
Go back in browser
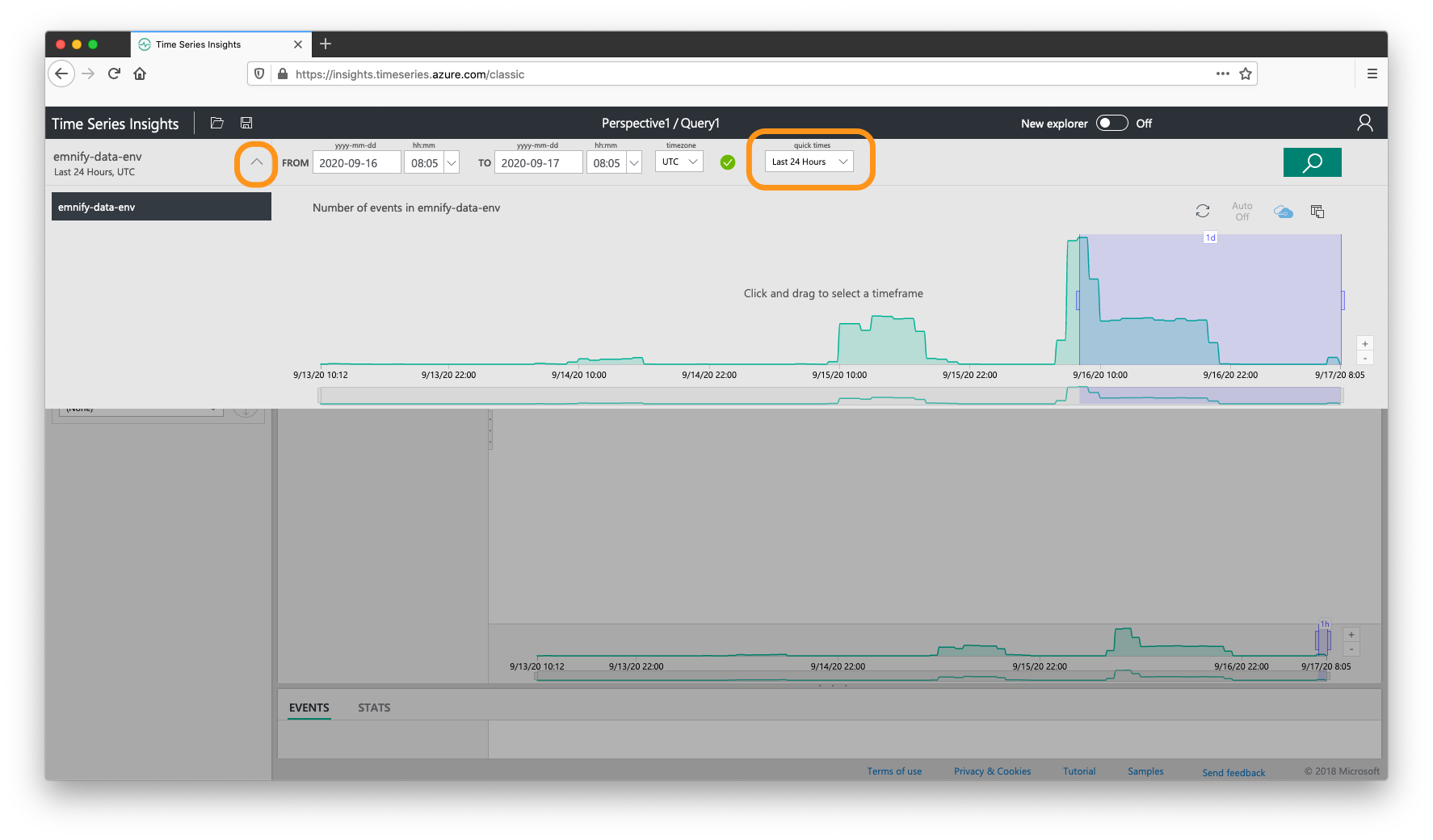click(x=61, y=73)
